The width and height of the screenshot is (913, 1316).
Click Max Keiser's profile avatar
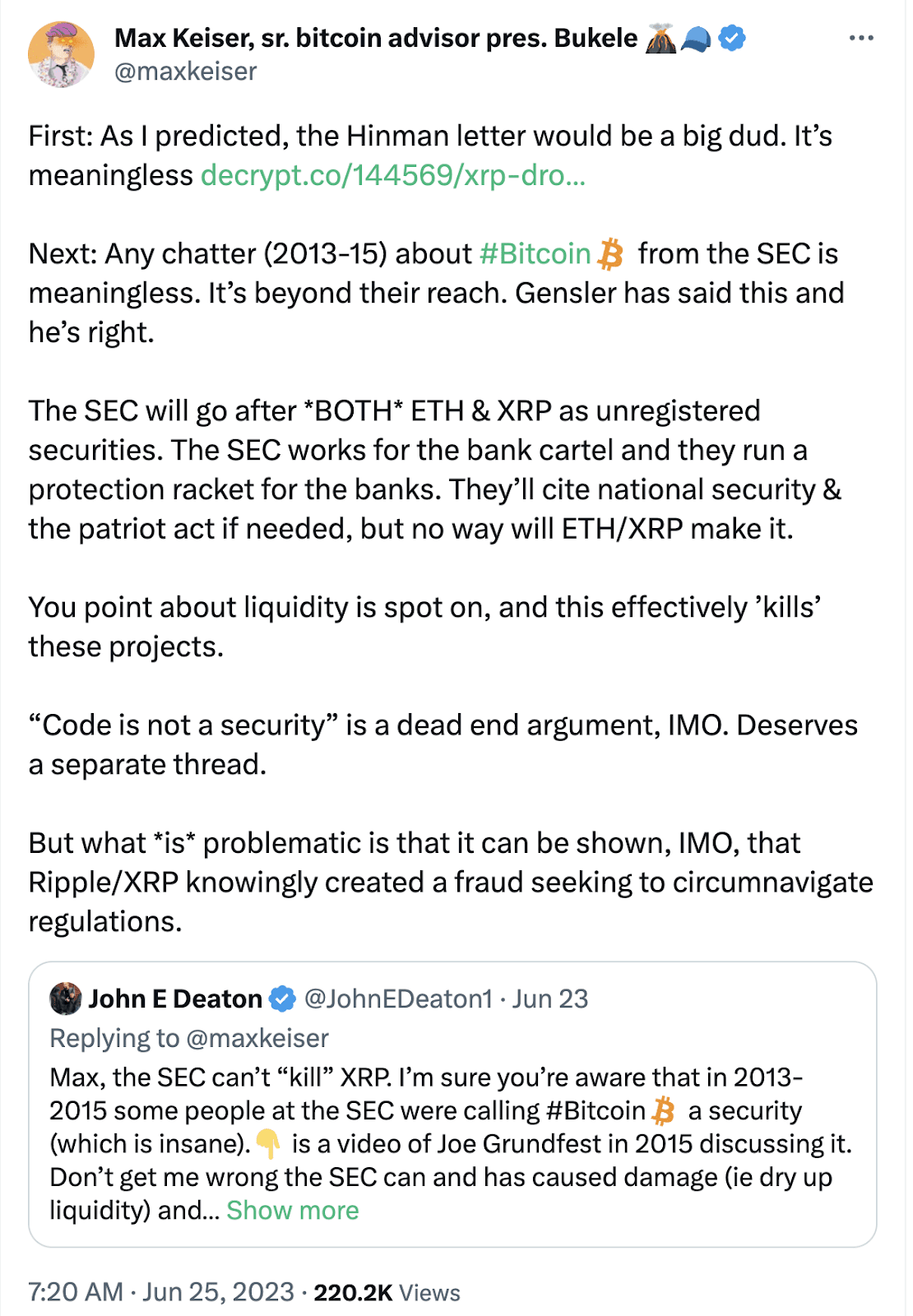tap(61, 54)
